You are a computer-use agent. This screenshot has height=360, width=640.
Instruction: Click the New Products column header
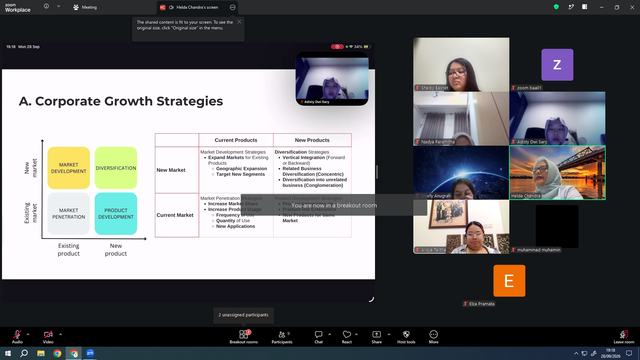coord(312,140)
